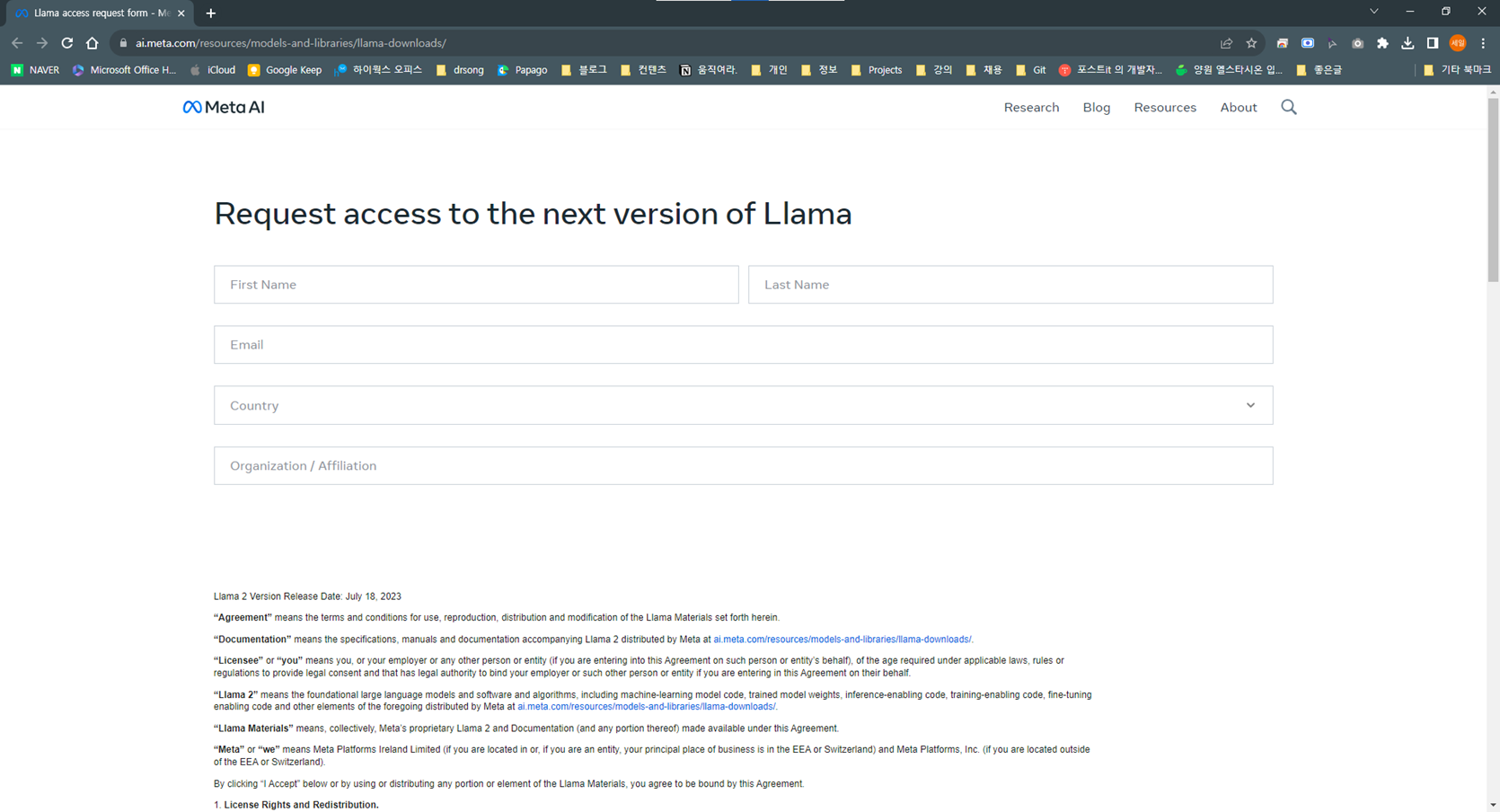Click the Llama 2 Version Release Date text
The image size is (1500, 812).
[x=307, y=596]
